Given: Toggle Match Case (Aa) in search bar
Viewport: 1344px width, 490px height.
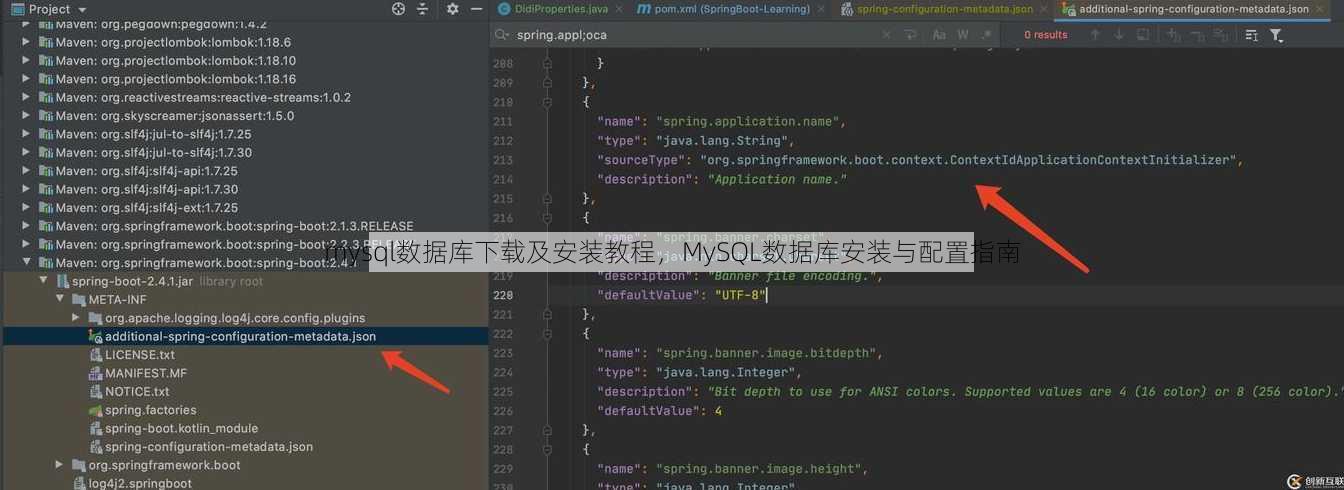Looking at the screenshot, I should pyautogui.click(x=939, y=35).
